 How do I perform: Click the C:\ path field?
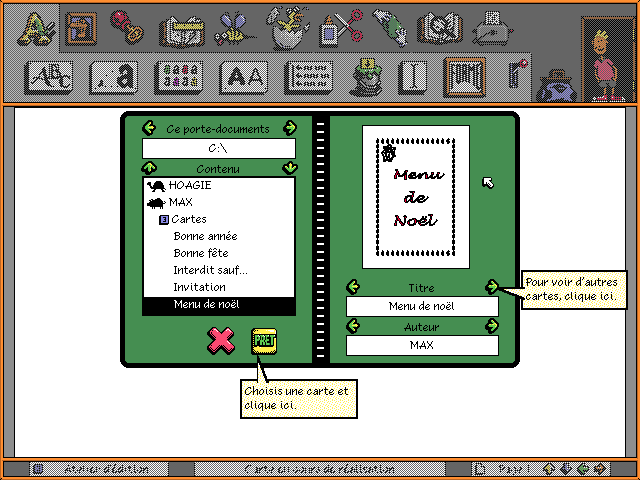point(219,148)
